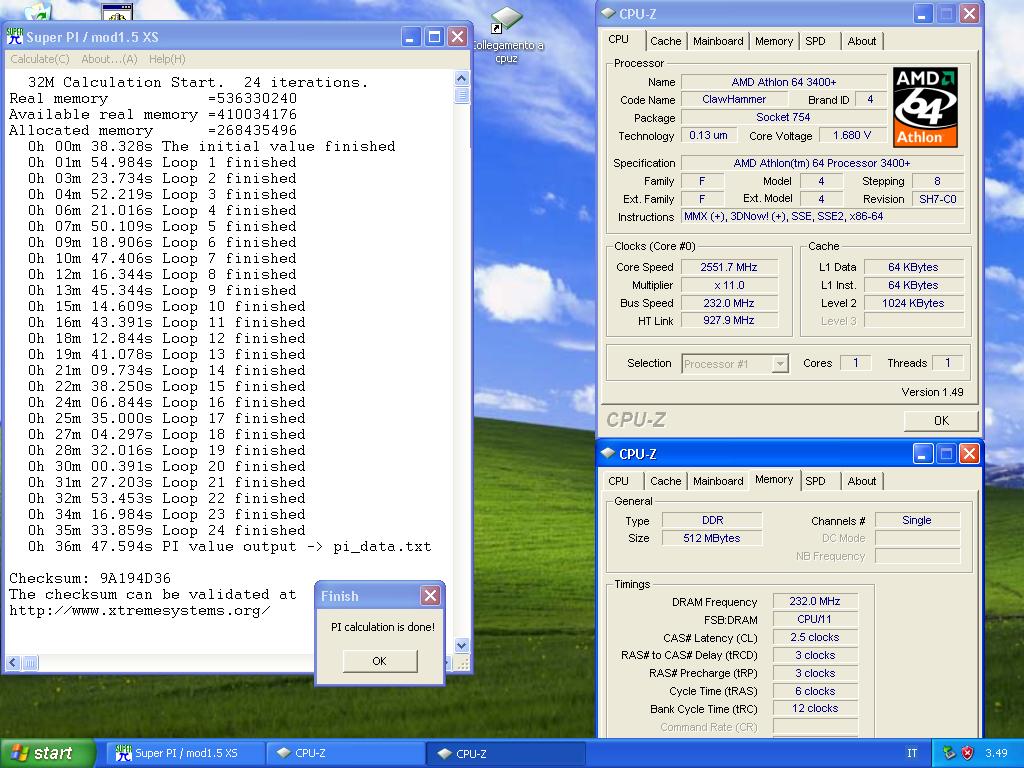Click the Loop 24 finished line
This screenshot has width=1024, height=768.
tap(167, 530)
